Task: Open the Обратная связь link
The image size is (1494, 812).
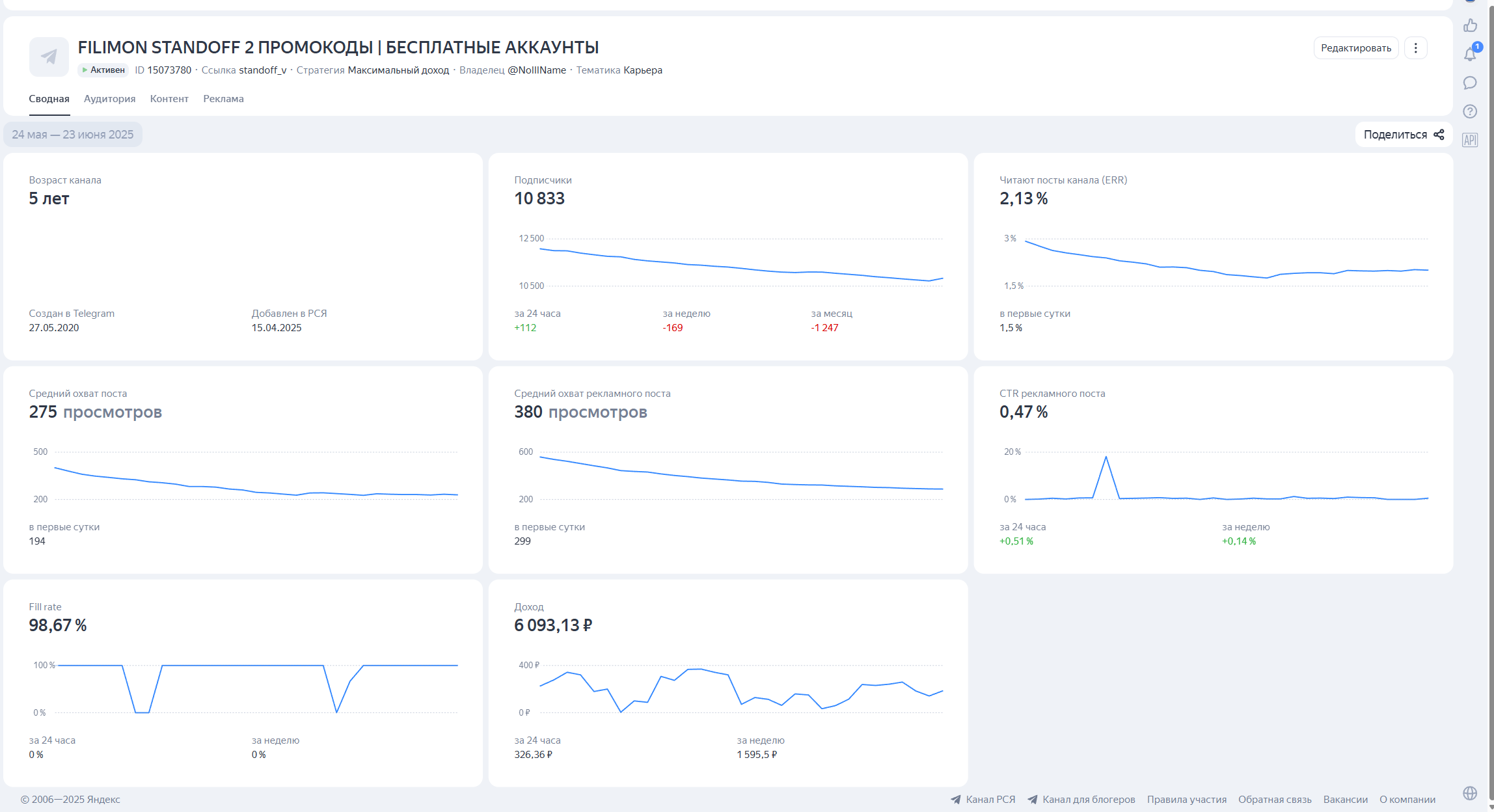Action: pos(1275,800)
